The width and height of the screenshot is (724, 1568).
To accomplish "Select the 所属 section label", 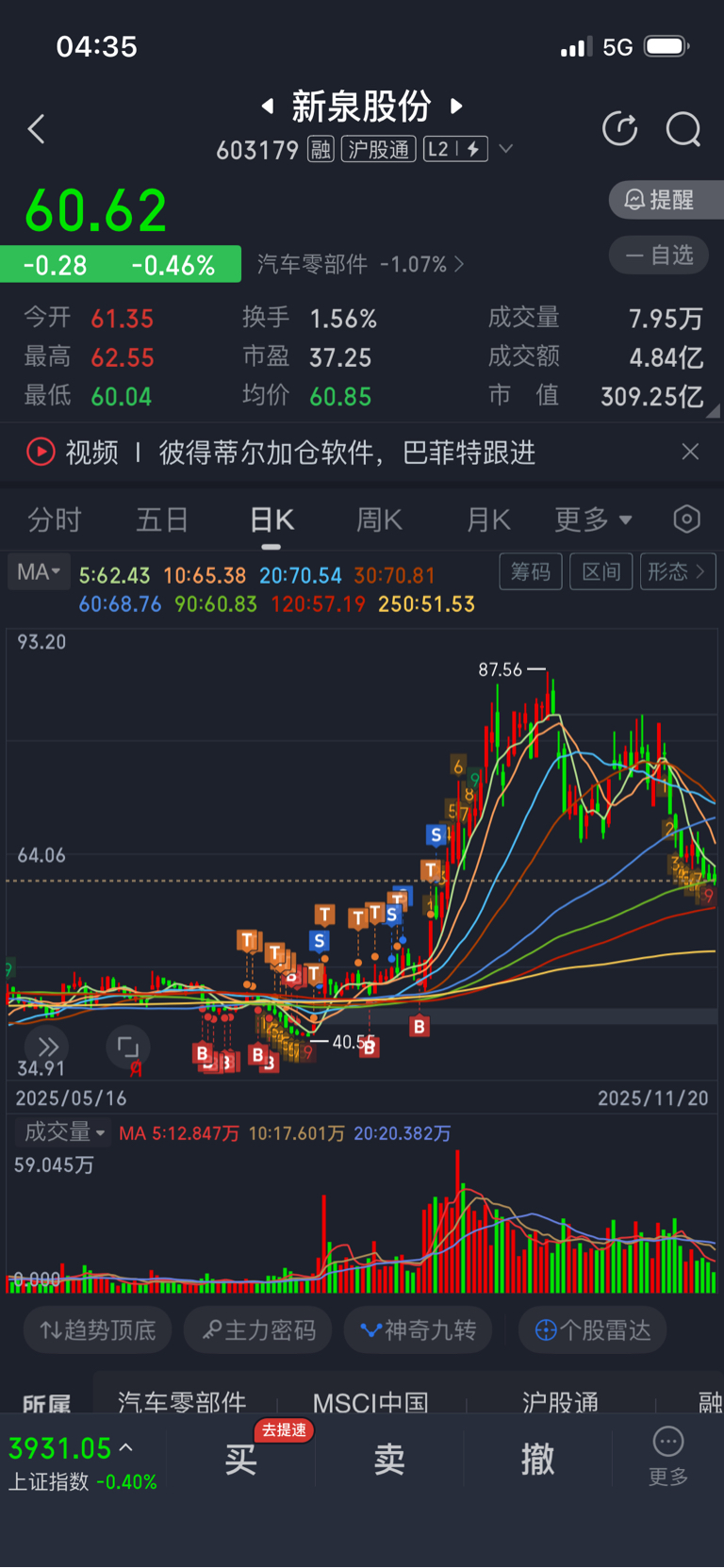I will click(47, 1403).
